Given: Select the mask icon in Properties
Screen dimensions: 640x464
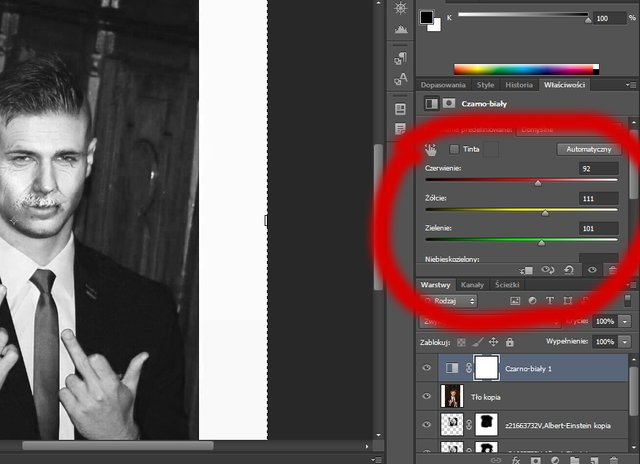Looking at the screenshot, I should 449,103.
